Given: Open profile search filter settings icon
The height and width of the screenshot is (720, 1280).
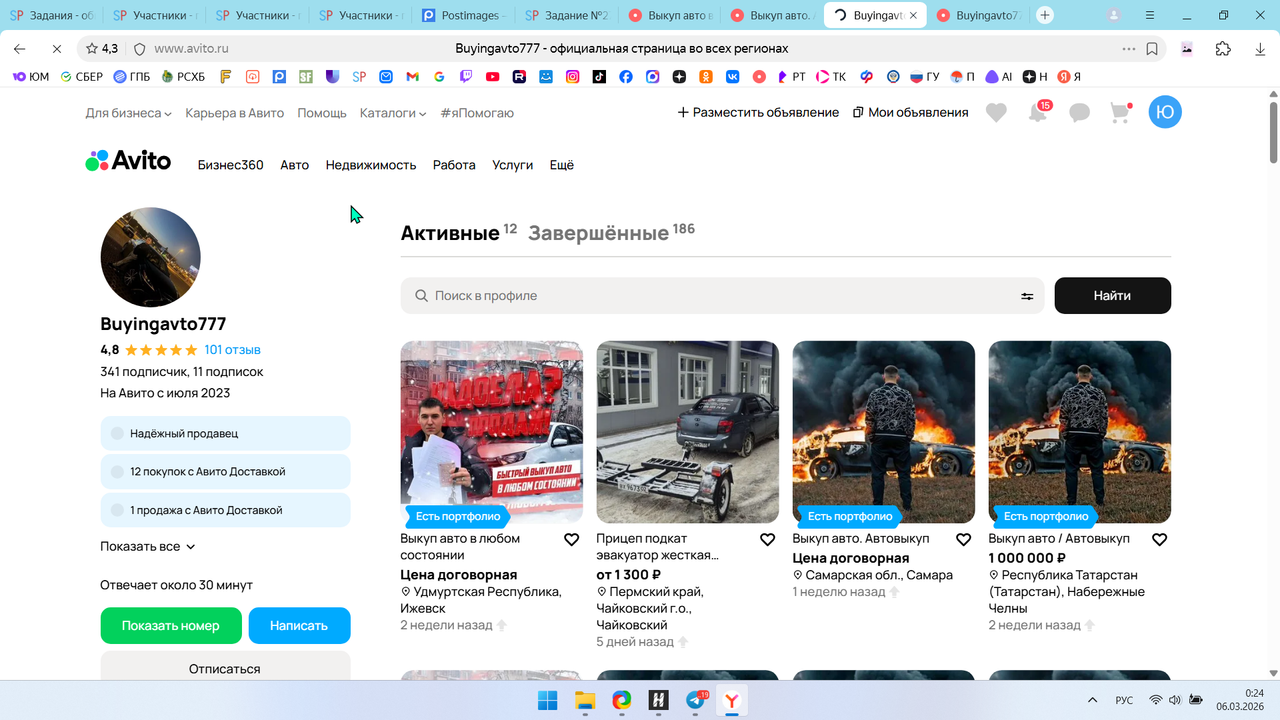Looking at the screenshot, I should click(1027, 296).
